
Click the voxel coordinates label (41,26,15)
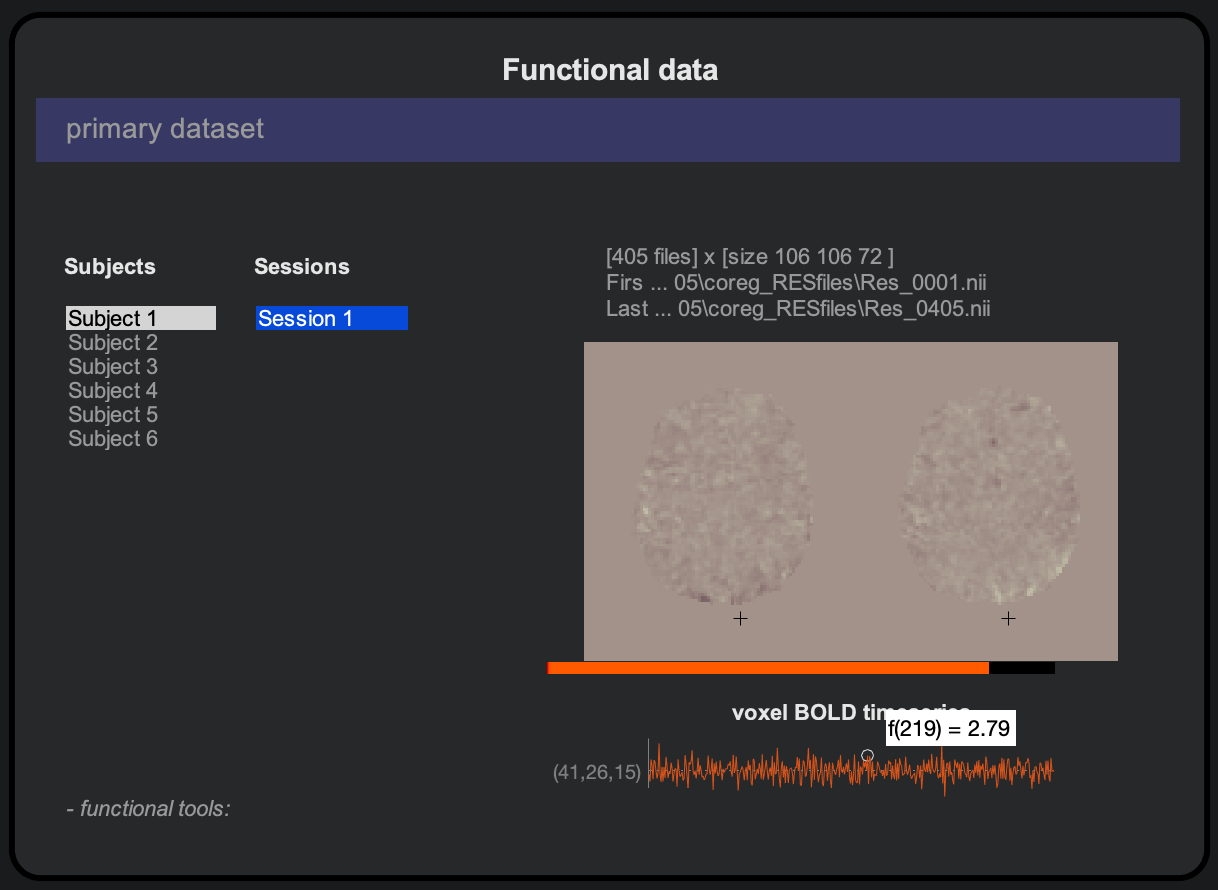(597, 772)
